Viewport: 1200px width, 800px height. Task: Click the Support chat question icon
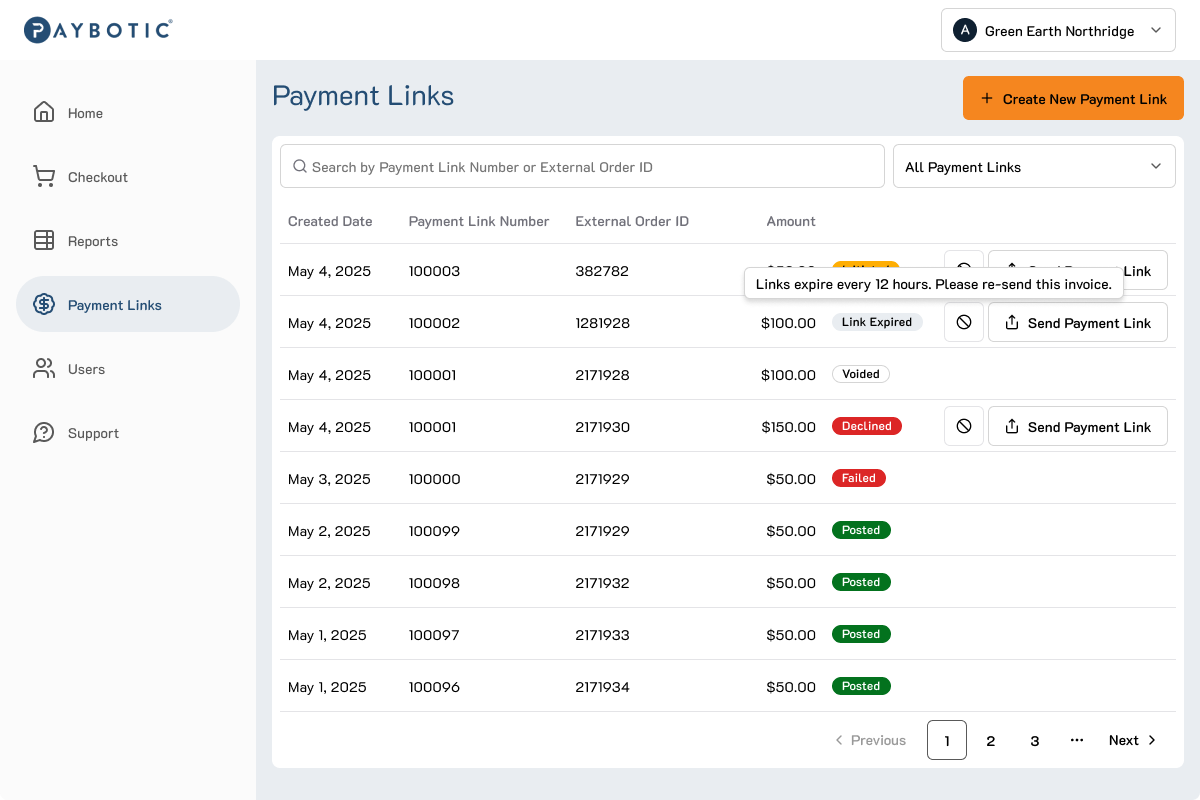pyautogui.click(x=44, y=433)
